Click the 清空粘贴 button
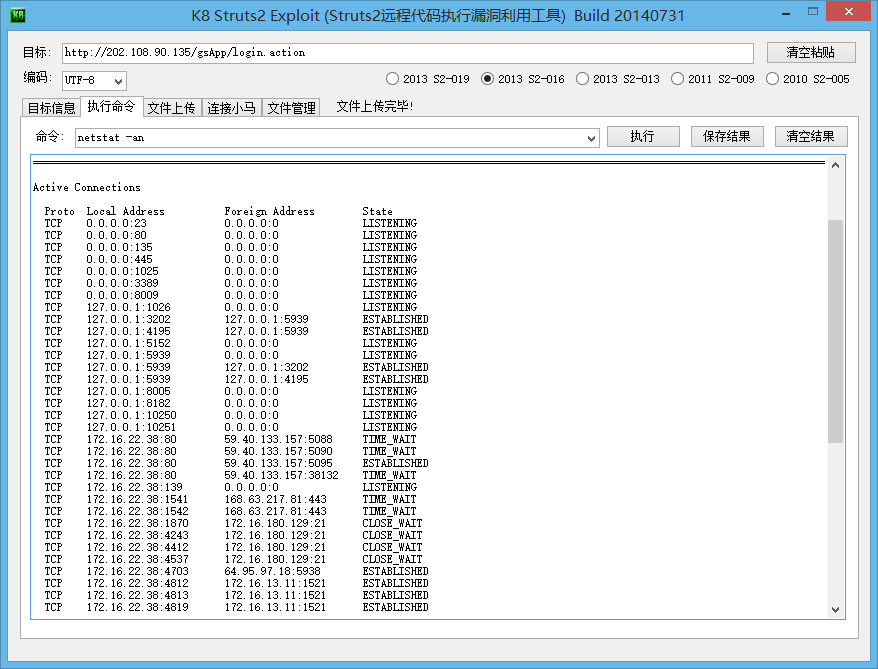The height and width of the screenshot is (669, 878). 811,53
